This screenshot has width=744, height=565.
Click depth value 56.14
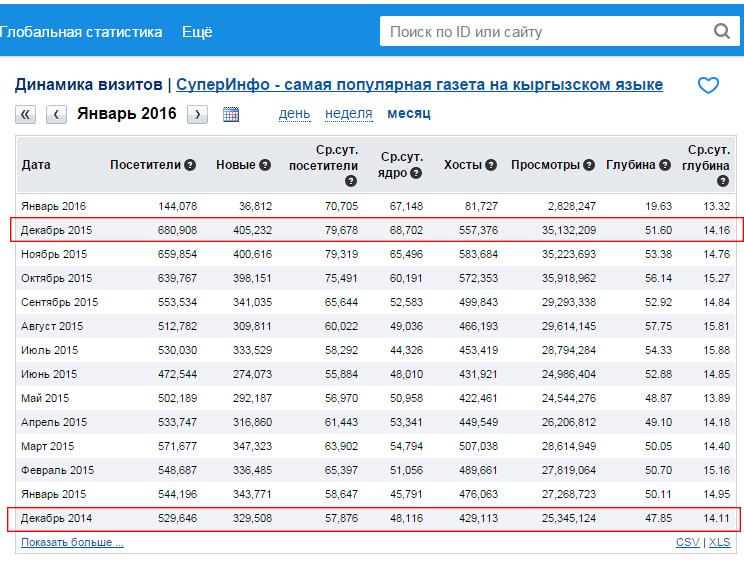coord(658,278)
